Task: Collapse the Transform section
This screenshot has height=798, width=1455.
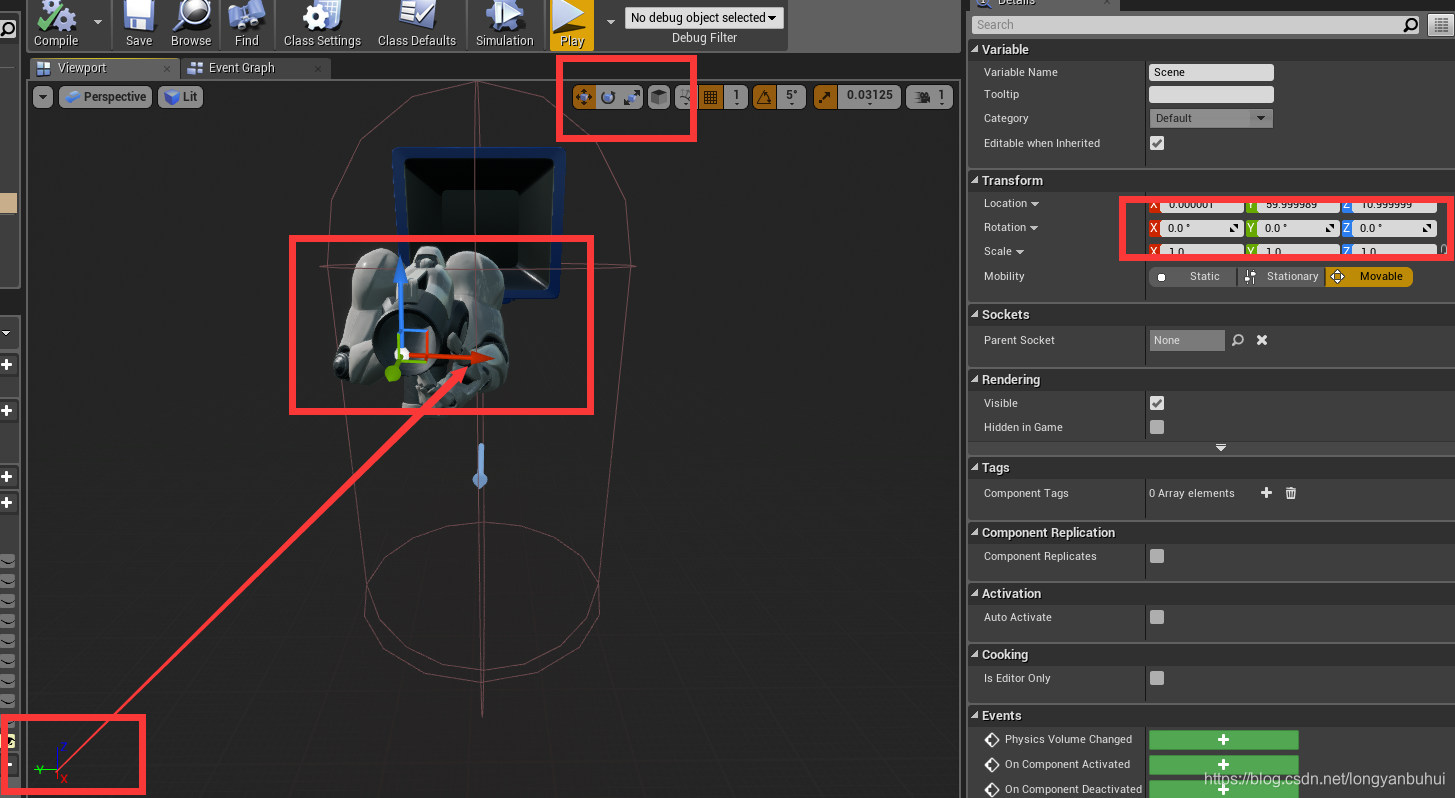Action: pyautogui.click(x=975, y=180)
